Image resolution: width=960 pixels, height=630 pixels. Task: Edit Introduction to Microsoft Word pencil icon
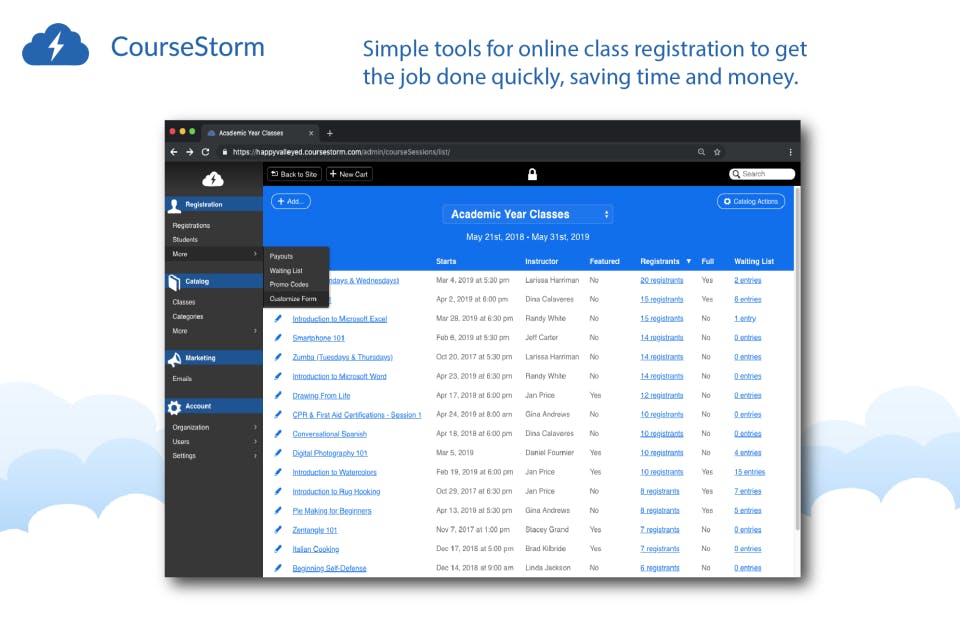click(278, 376)
